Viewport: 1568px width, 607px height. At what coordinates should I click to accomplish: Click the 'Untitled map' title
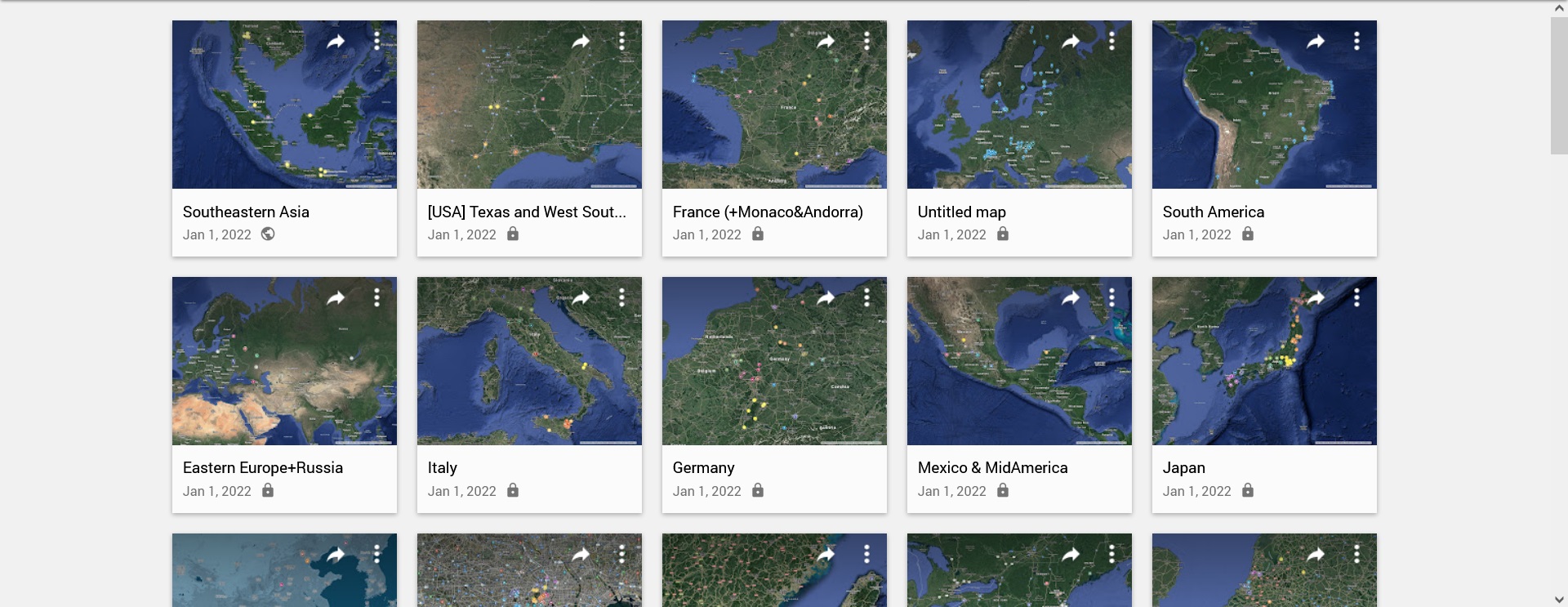tap(962, 212)
